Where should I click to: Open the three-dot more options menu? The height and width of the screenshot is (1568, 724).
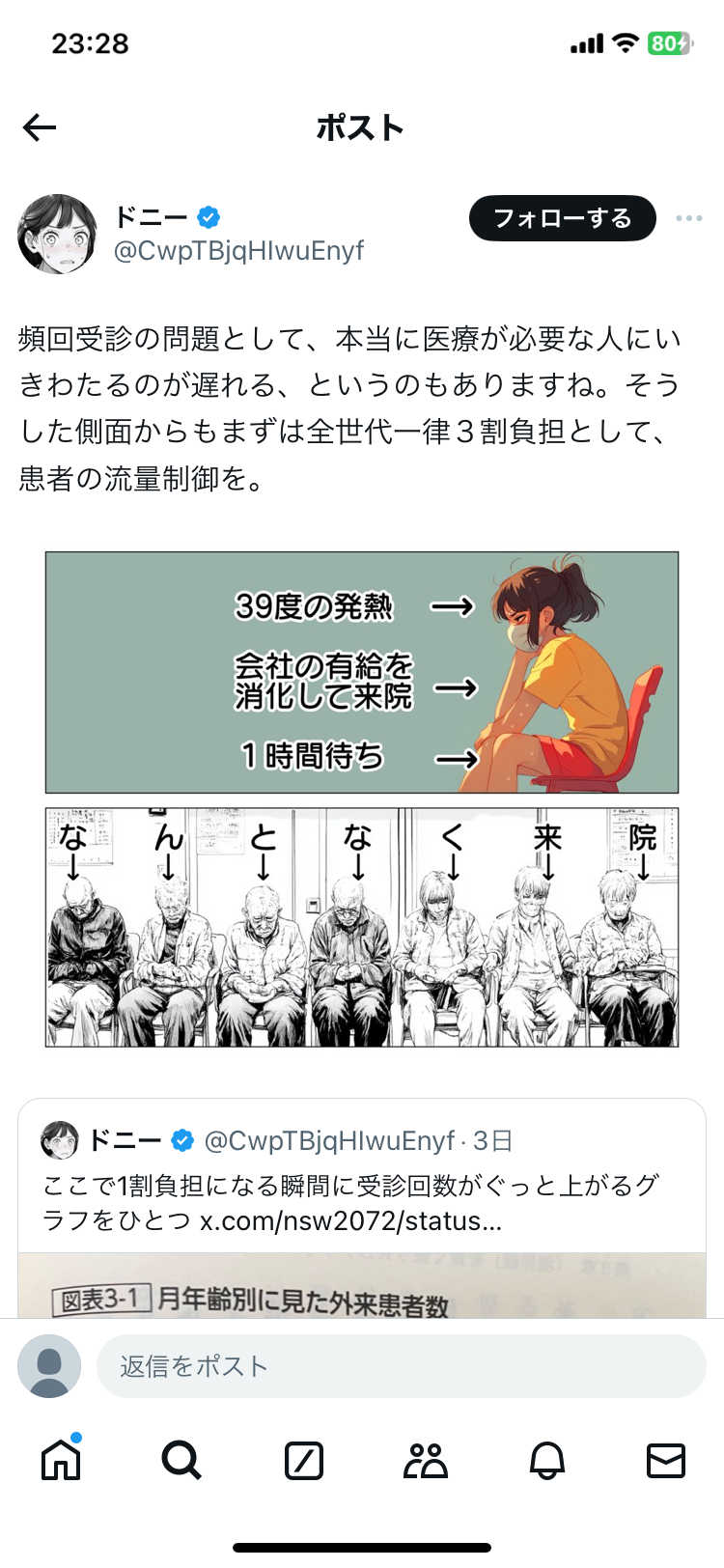tap(689, 218)
